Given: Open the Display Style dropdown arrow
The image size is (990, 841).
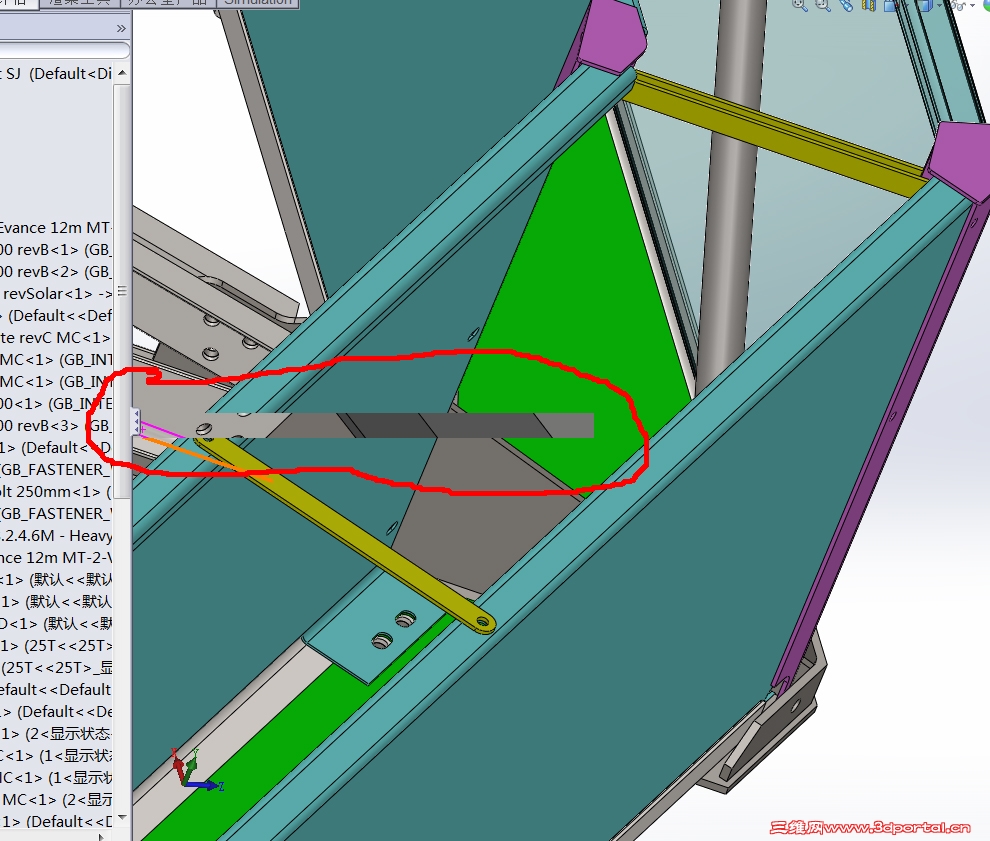Looking at the screenshot, I should click(x=939, y=5).
